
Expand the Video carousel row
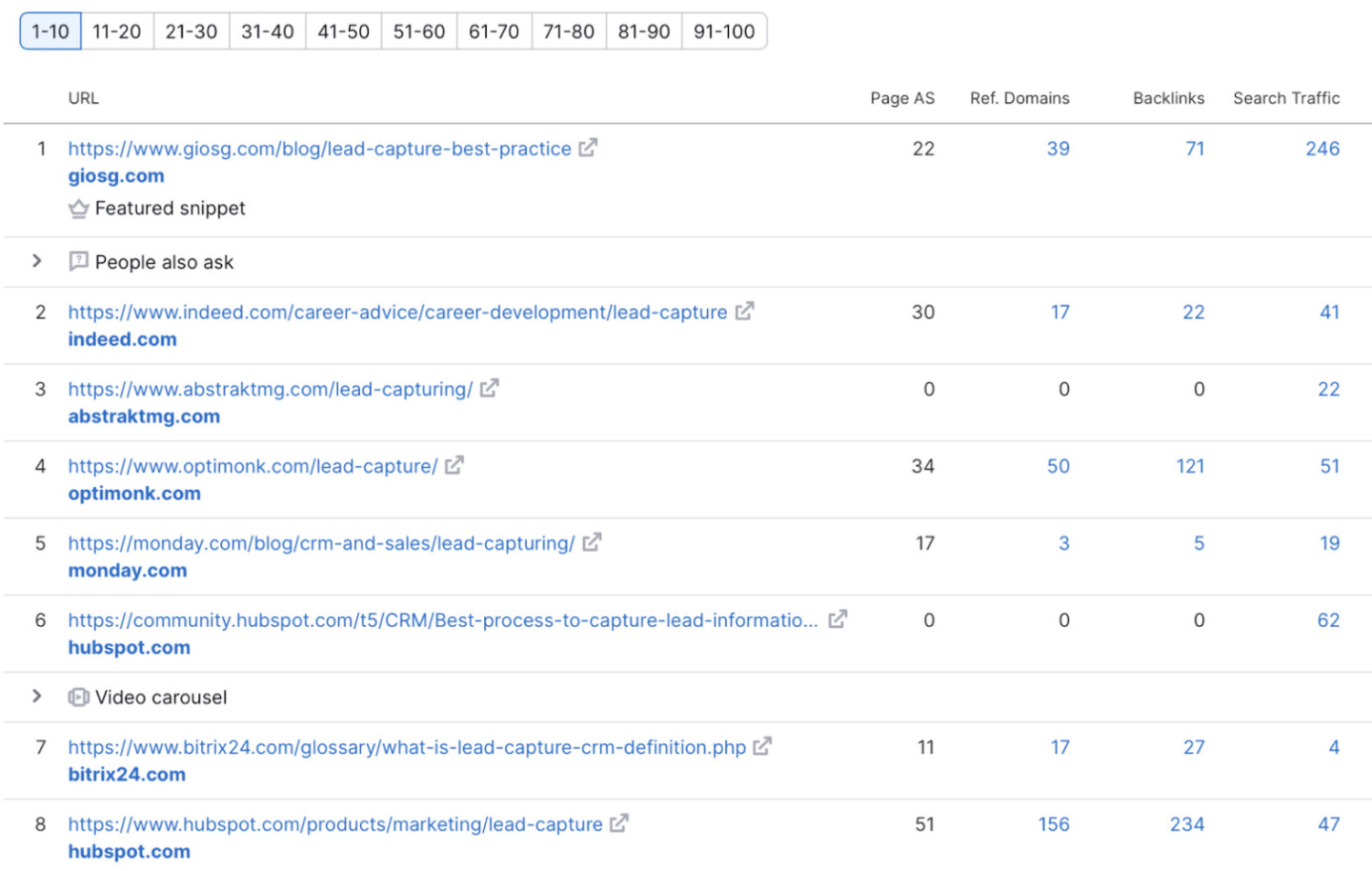[x=37, y=697]
